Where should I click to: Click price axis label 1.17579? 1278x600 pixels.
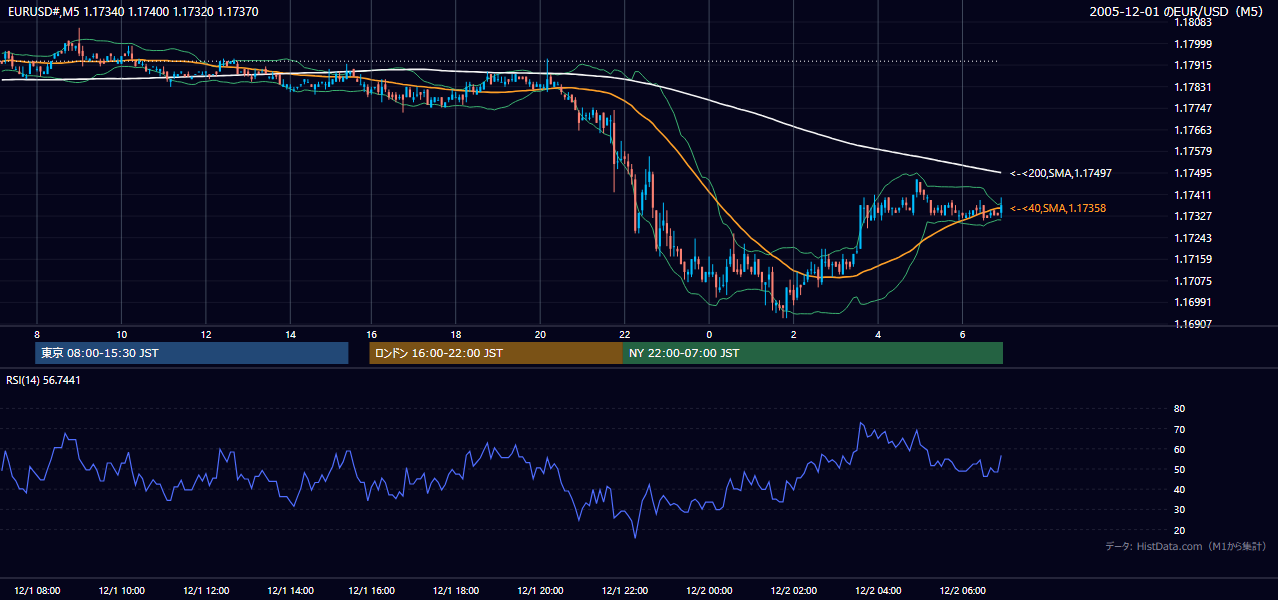click(x=1192, y=151)
